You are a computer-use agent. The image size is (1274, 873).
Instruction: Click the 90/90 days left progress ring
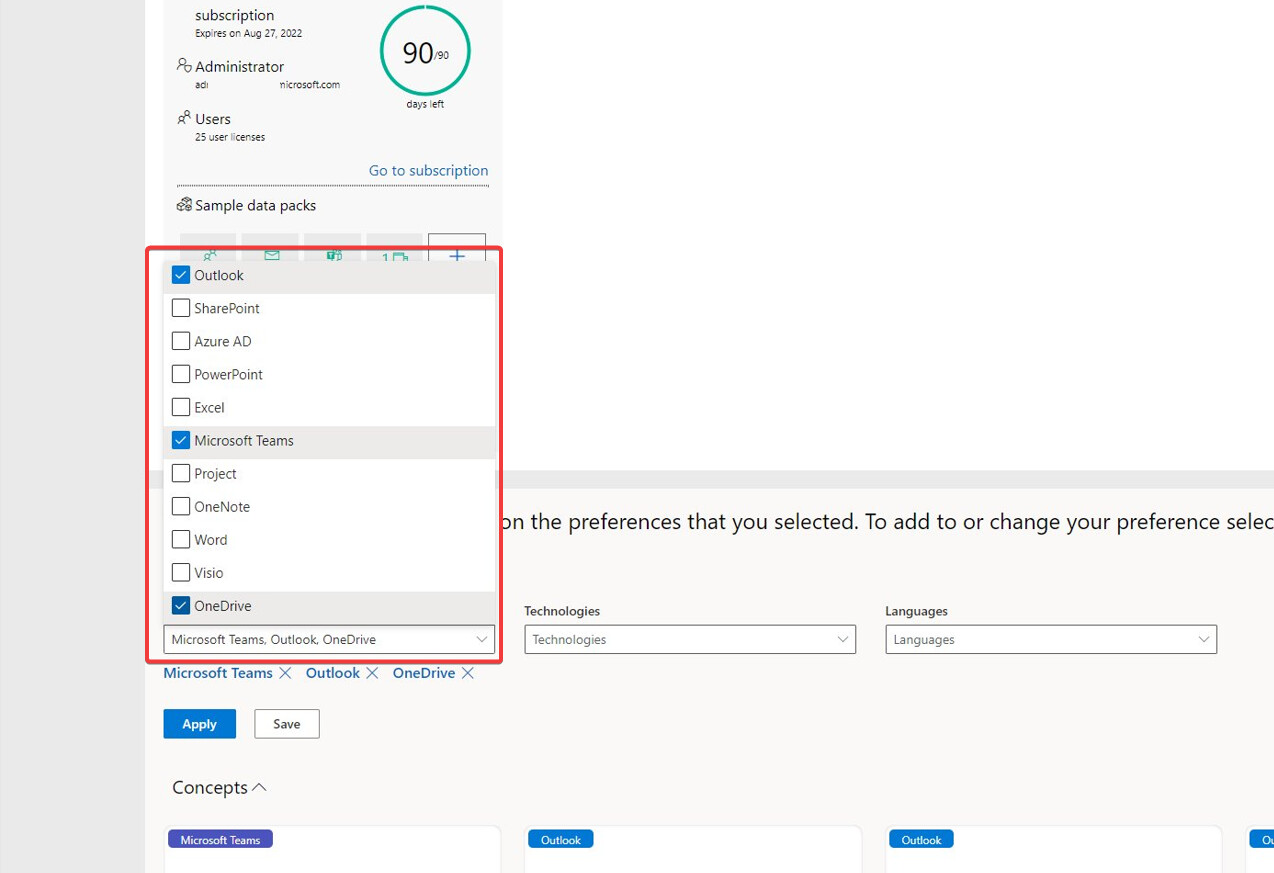[x=425, y=51]
